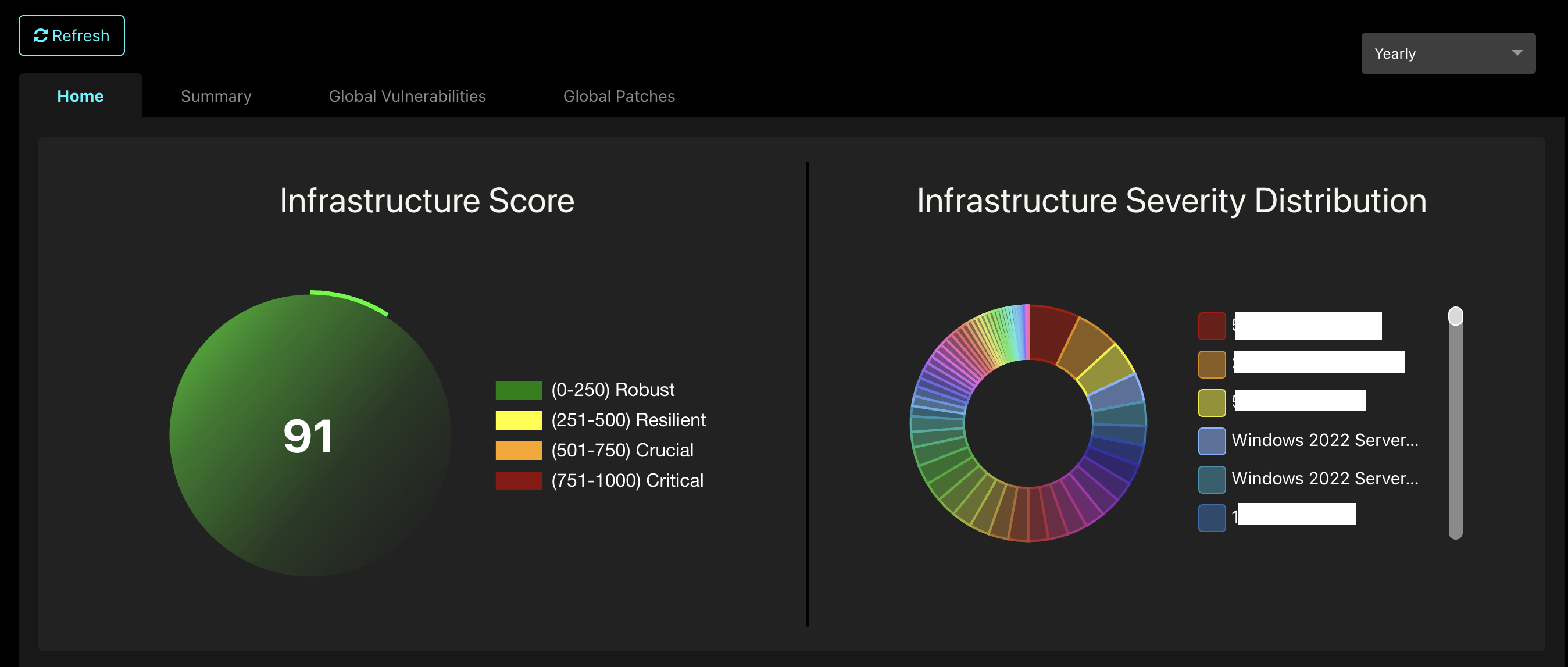Click the brown severity legend box
Viewport: 1568px width, 667px height.
pyautogui.click(x=1211, y=365)
